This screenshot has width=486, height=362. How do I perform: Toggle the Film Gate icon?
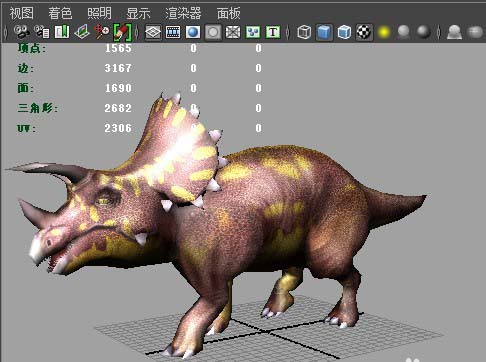[173, 32]
